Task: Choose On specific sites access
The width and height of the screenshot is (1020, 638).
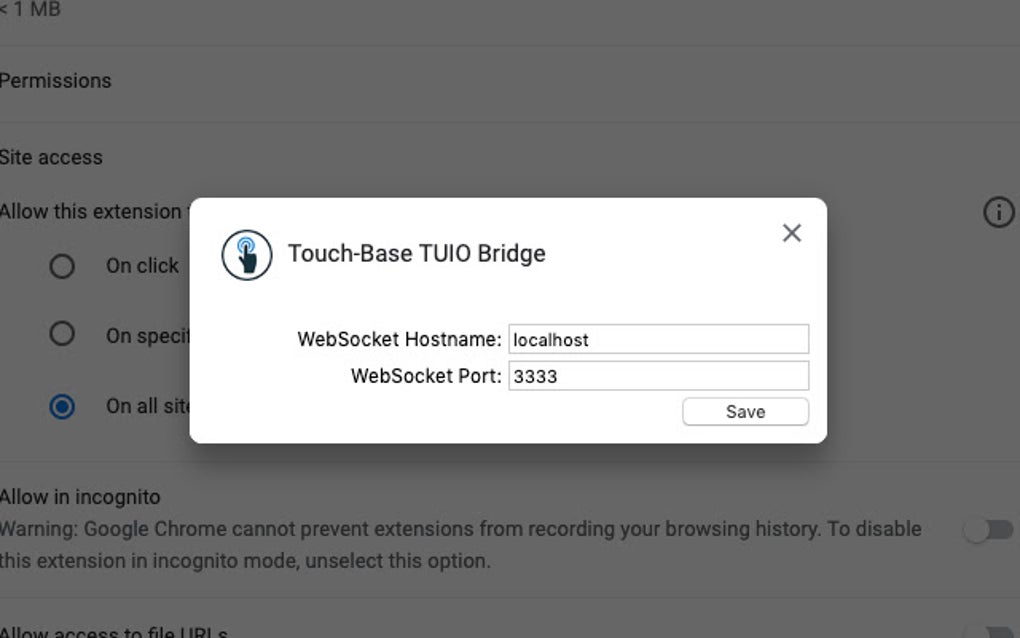Action: point(62,336)
